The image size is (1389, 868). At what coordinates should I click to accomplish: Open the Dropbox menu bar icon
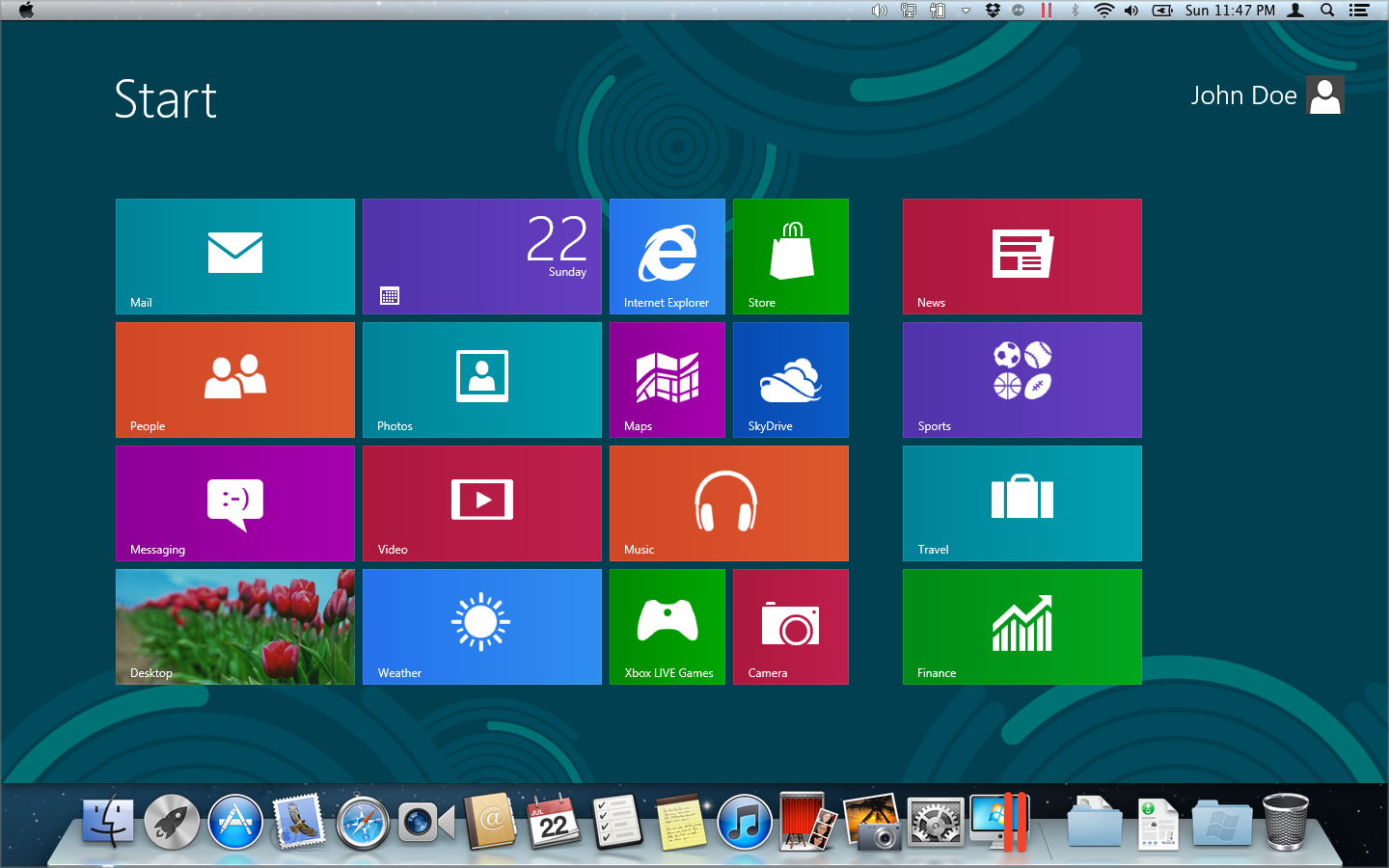coord(993,11)
